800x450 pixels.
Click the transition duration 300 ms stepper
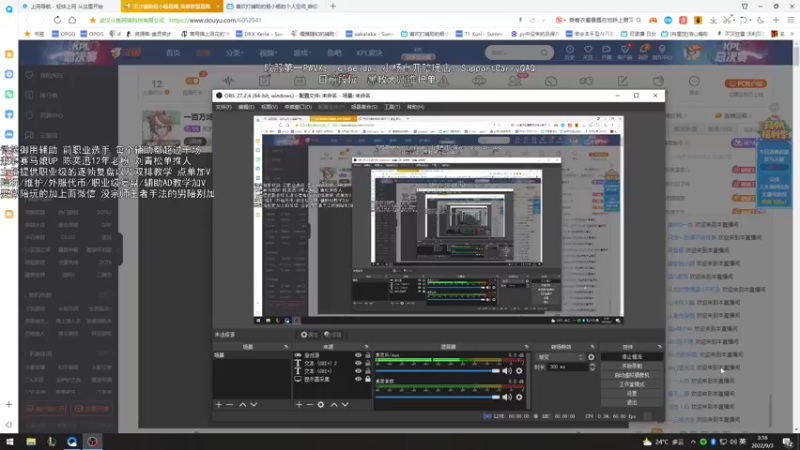coord(592,367)
